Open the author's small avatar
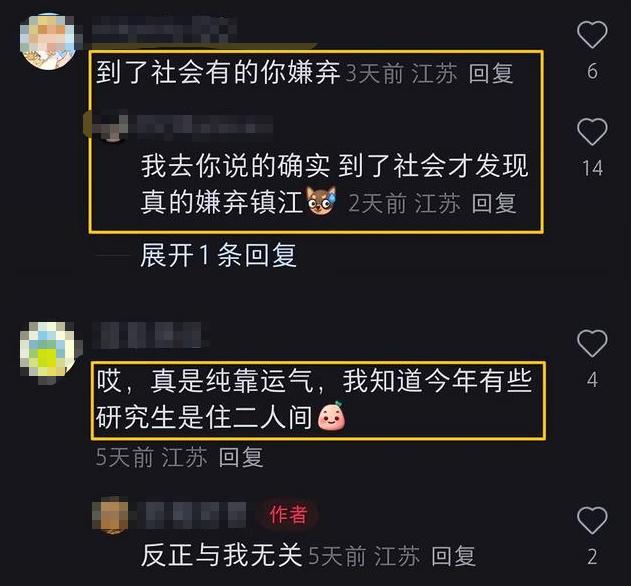 click(110, 515)
